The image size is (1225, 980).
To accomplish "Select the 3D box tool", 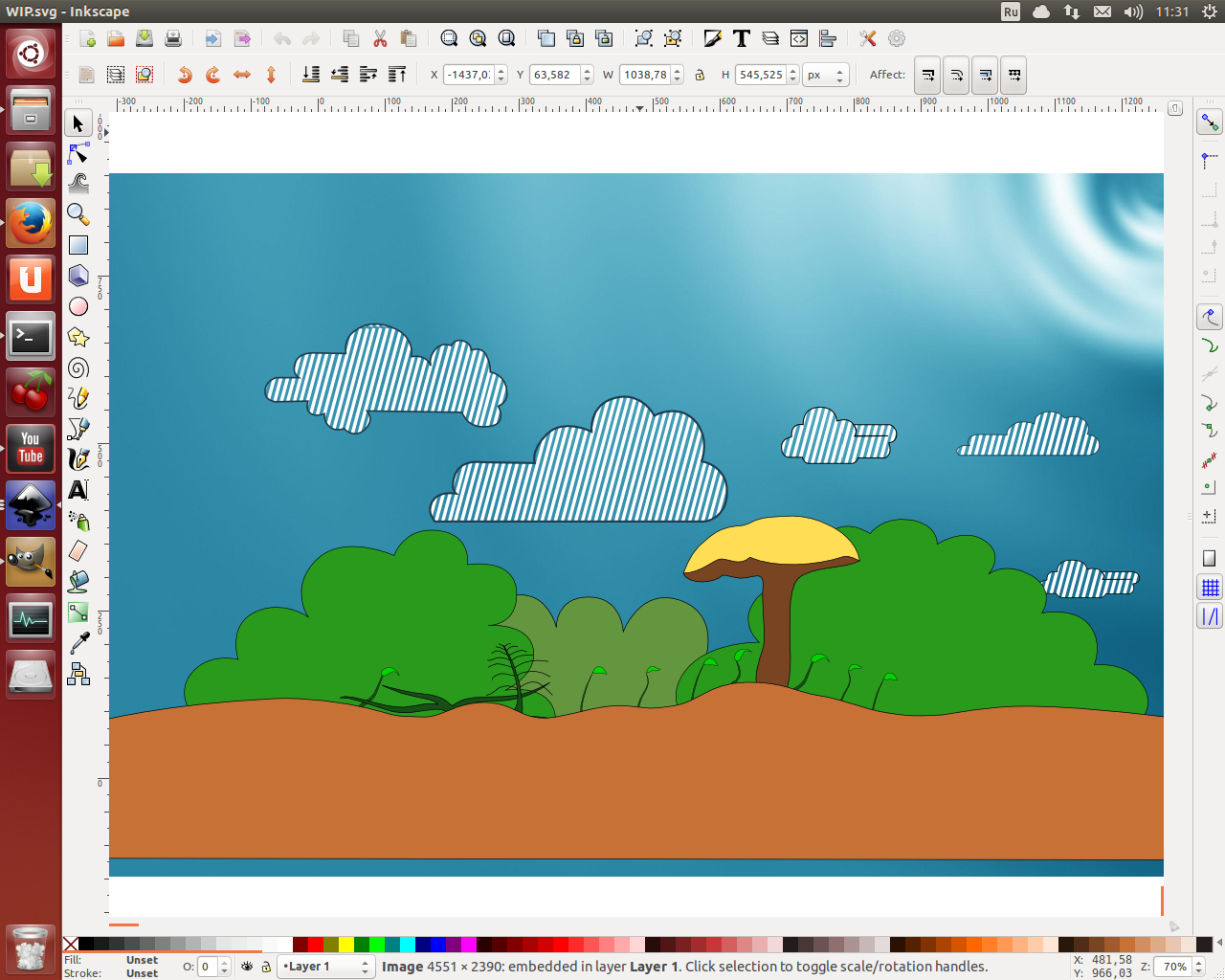I will [78, 276].
